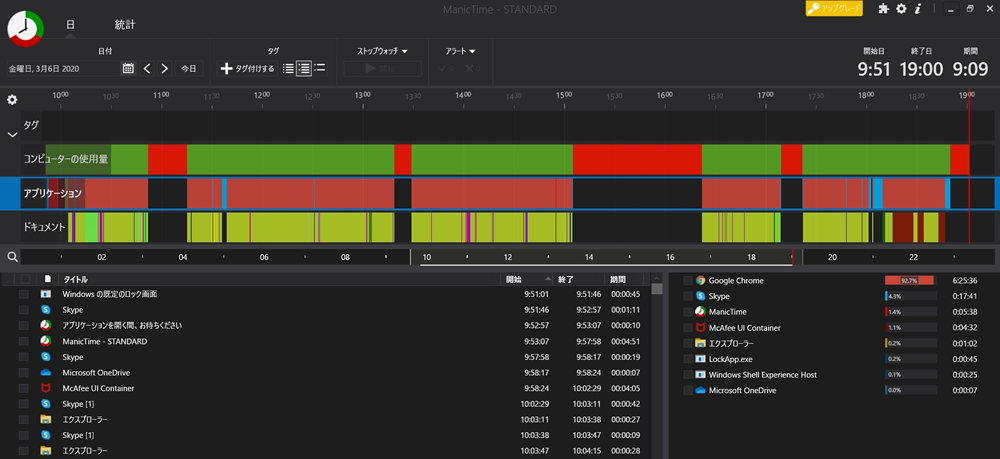This screenshot has width=1000, height=459.
Task: Select the first list view mode icon
Action: [288, 68]
